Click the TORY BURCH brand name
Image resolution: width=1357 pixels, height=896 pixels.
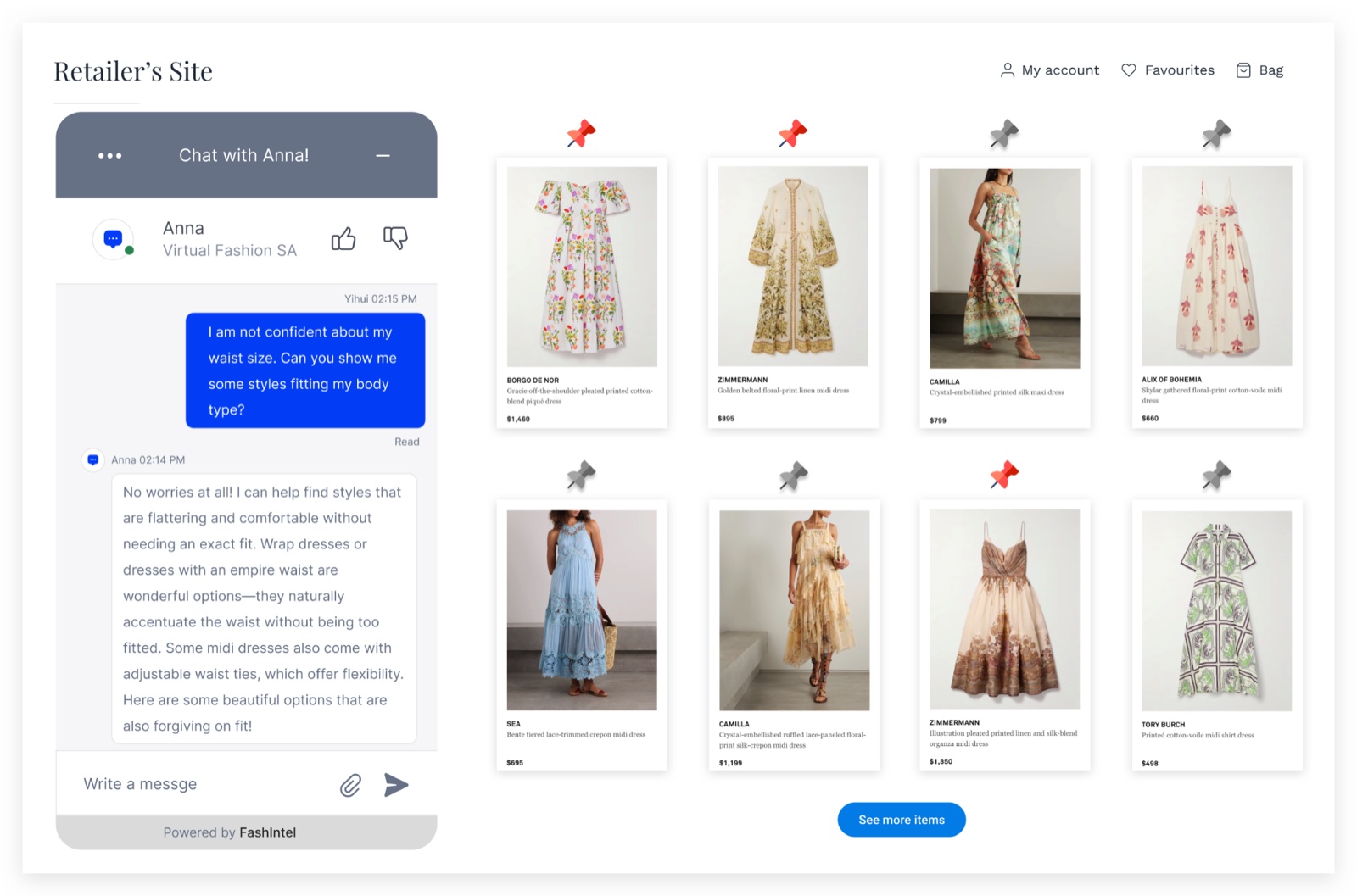pos(1163,725)
